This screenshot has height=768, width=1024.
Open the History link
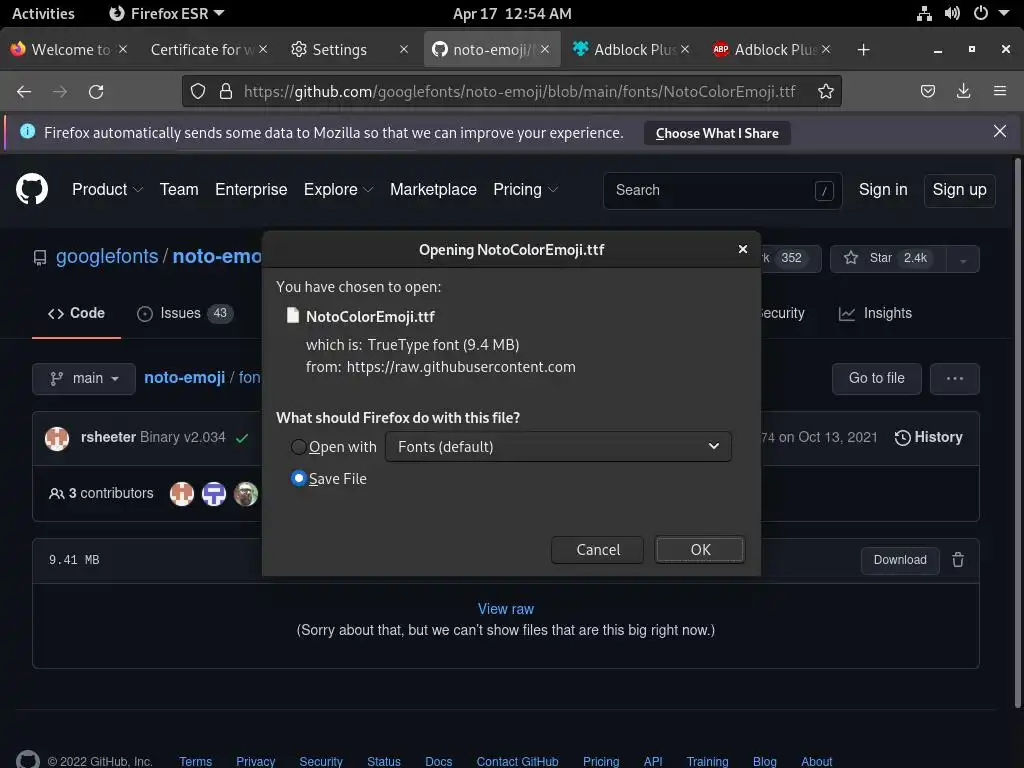[929, 438]
